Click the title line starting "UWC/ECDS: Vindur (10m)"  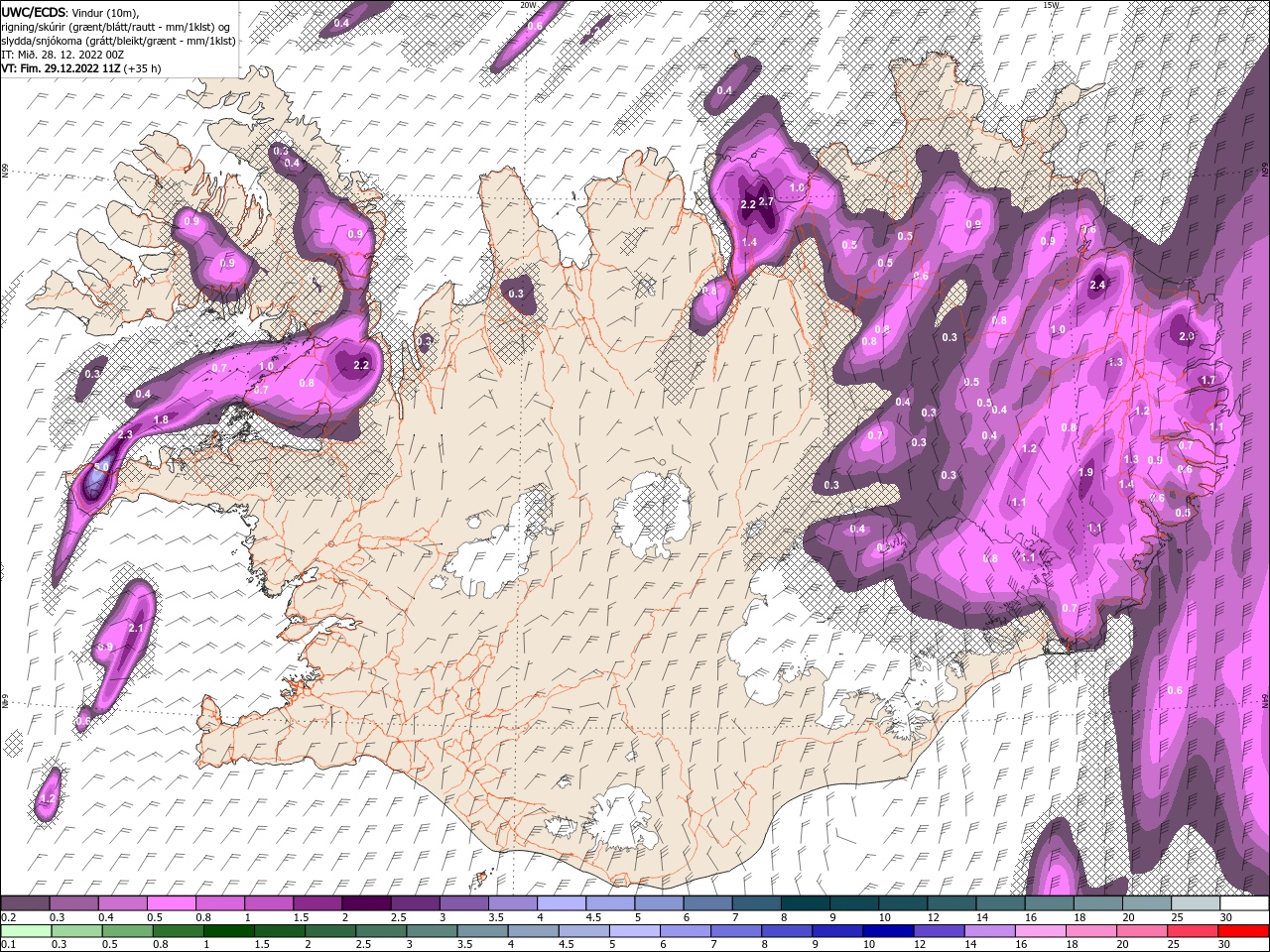click(x=70, y=11)
